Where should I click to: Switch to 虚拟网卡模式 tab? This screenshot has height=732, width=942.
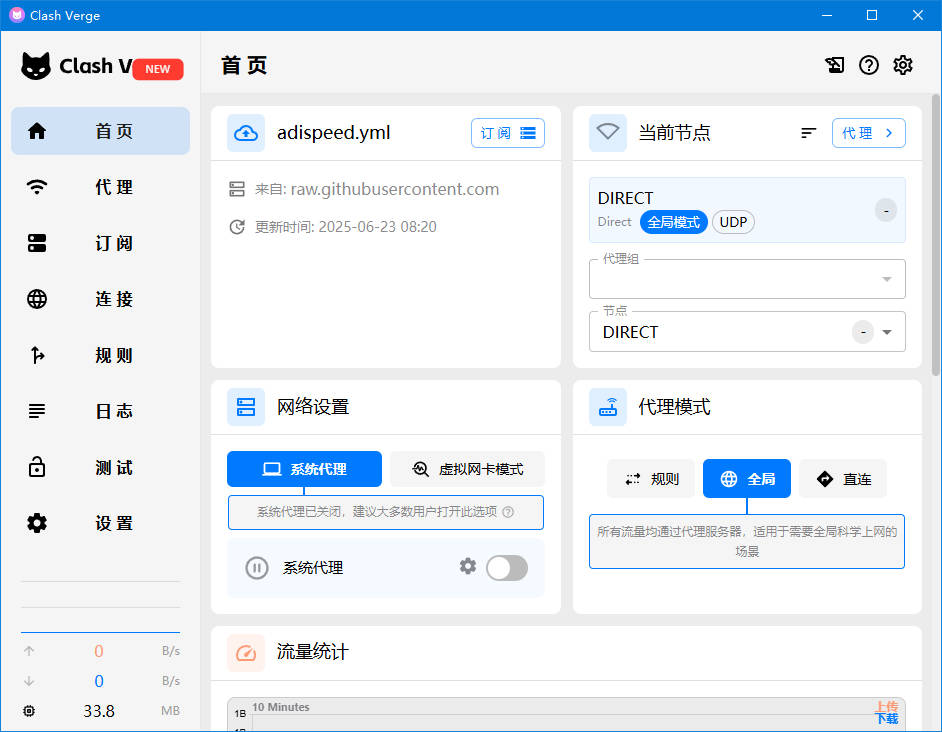click(468, 469)
